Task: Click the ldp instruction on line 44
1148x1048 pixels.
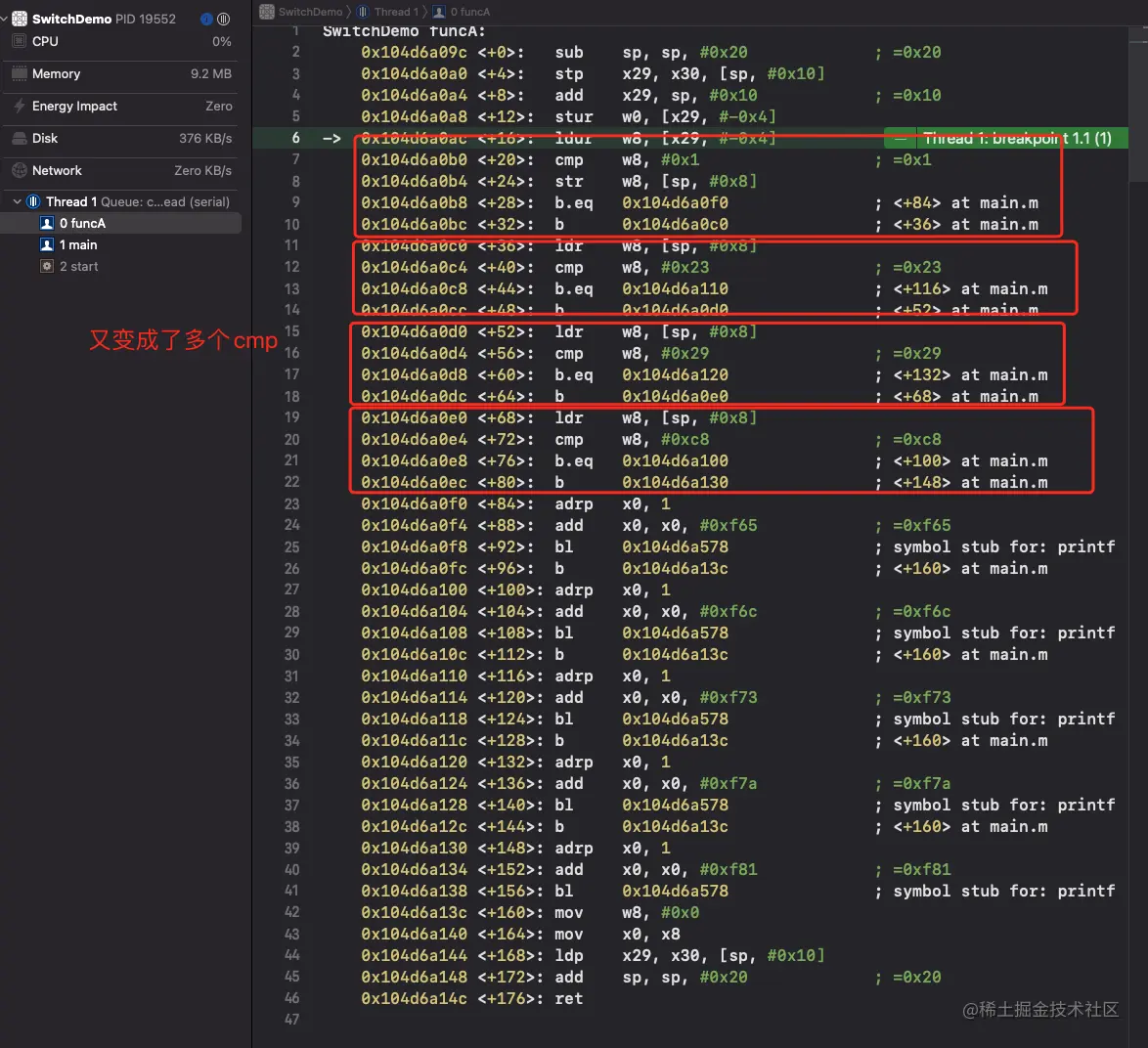Action: point(569,956)
